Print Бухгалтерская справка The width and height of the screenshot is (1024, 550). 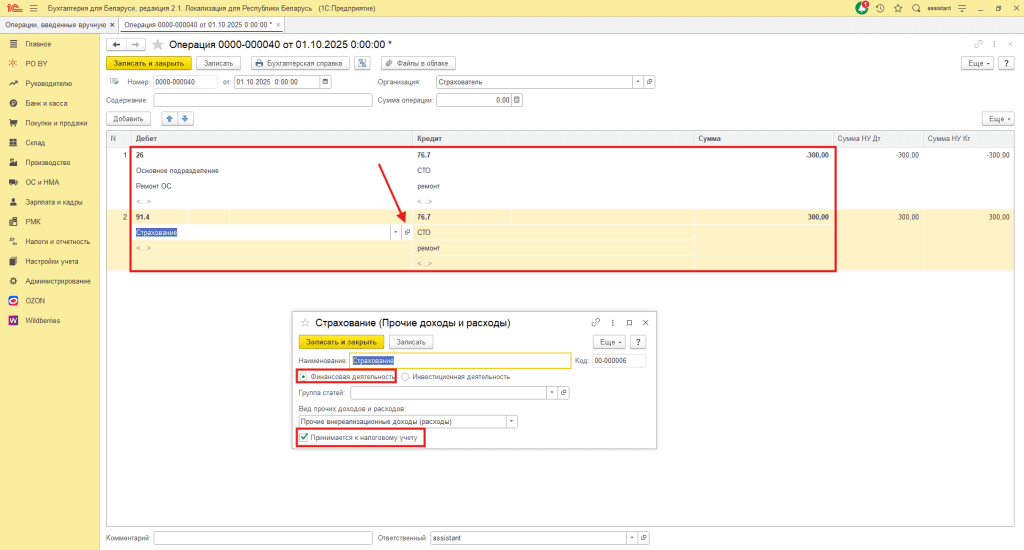coord(300,63)
